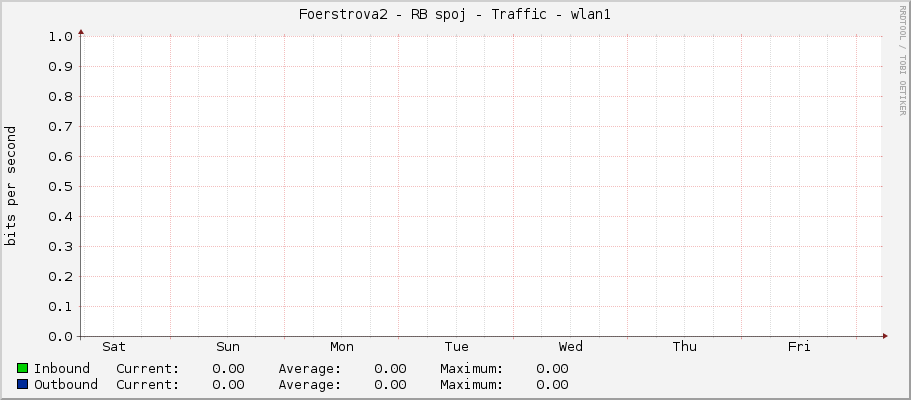Viewport: 911px width, 400px height.
Task: Click the Outbound row 'Maximum:' label
Action: click(472, 385)
